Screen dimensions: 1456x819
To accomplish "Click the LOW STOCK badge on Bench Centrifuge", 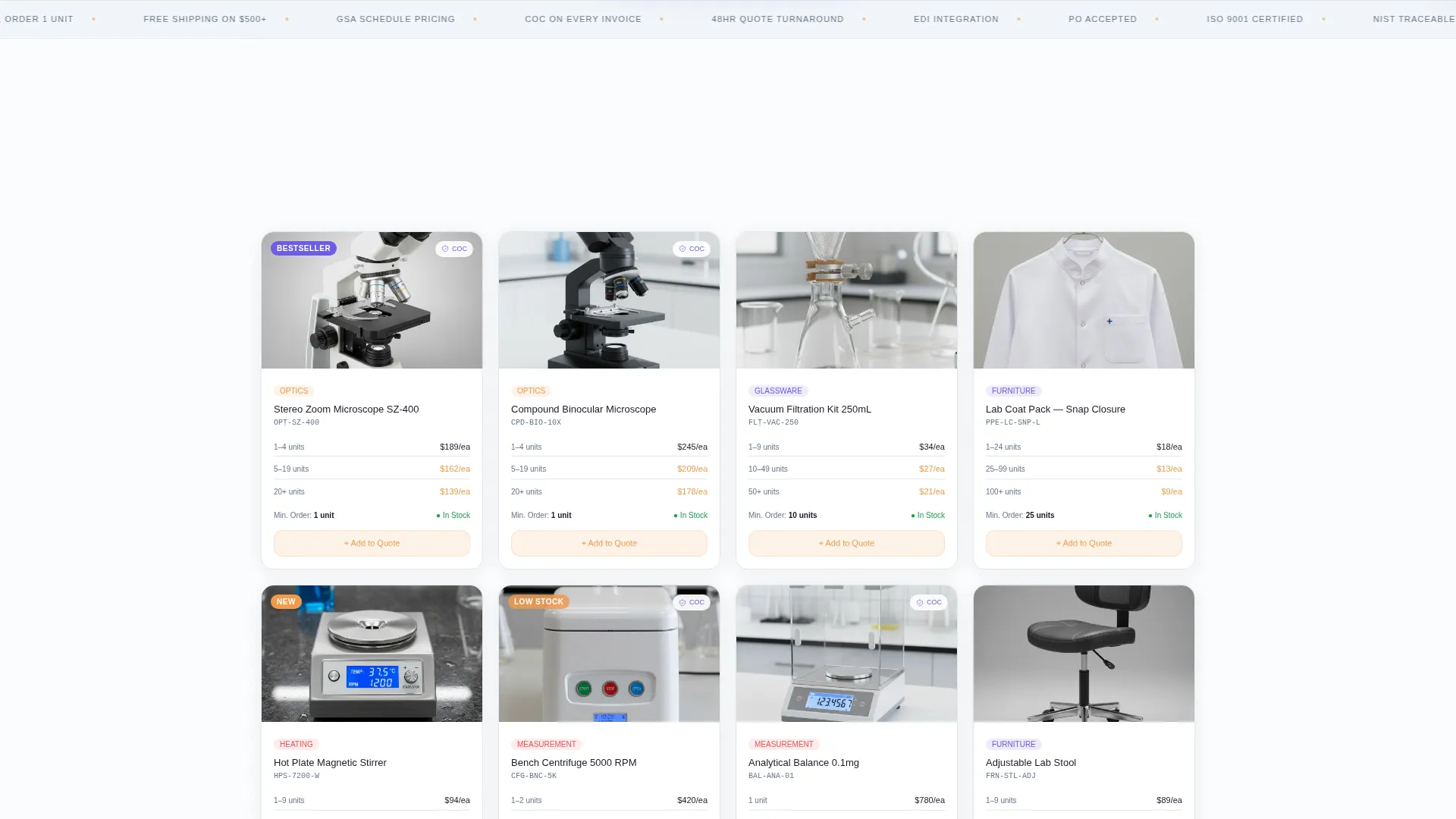I will click(x=538, y=601).
